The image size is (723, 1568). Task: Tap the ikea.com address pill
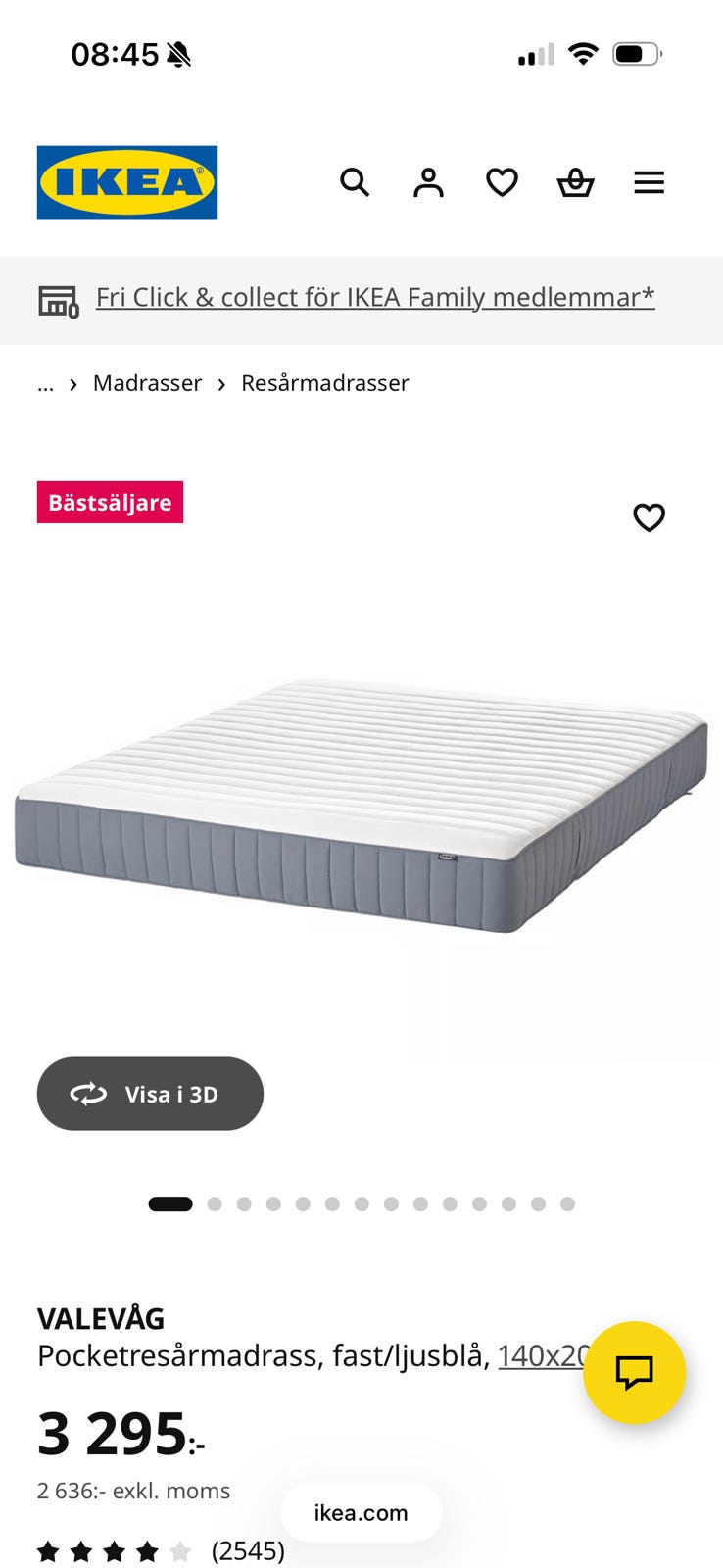(361, 1512)
